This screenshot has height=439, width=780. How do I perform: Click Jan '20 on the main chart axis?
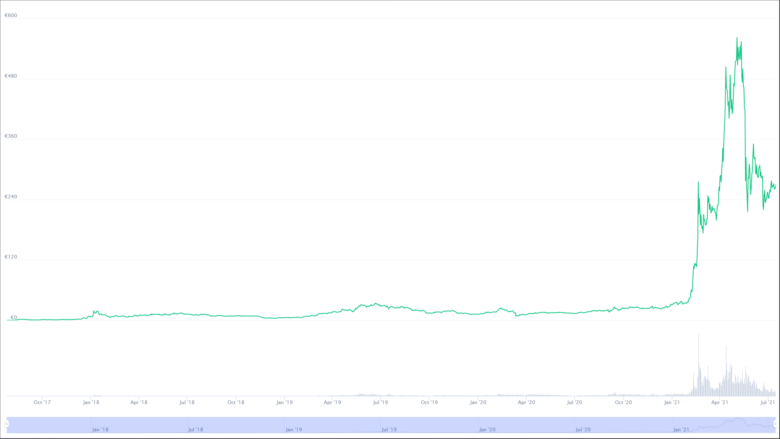pos(478,402)
